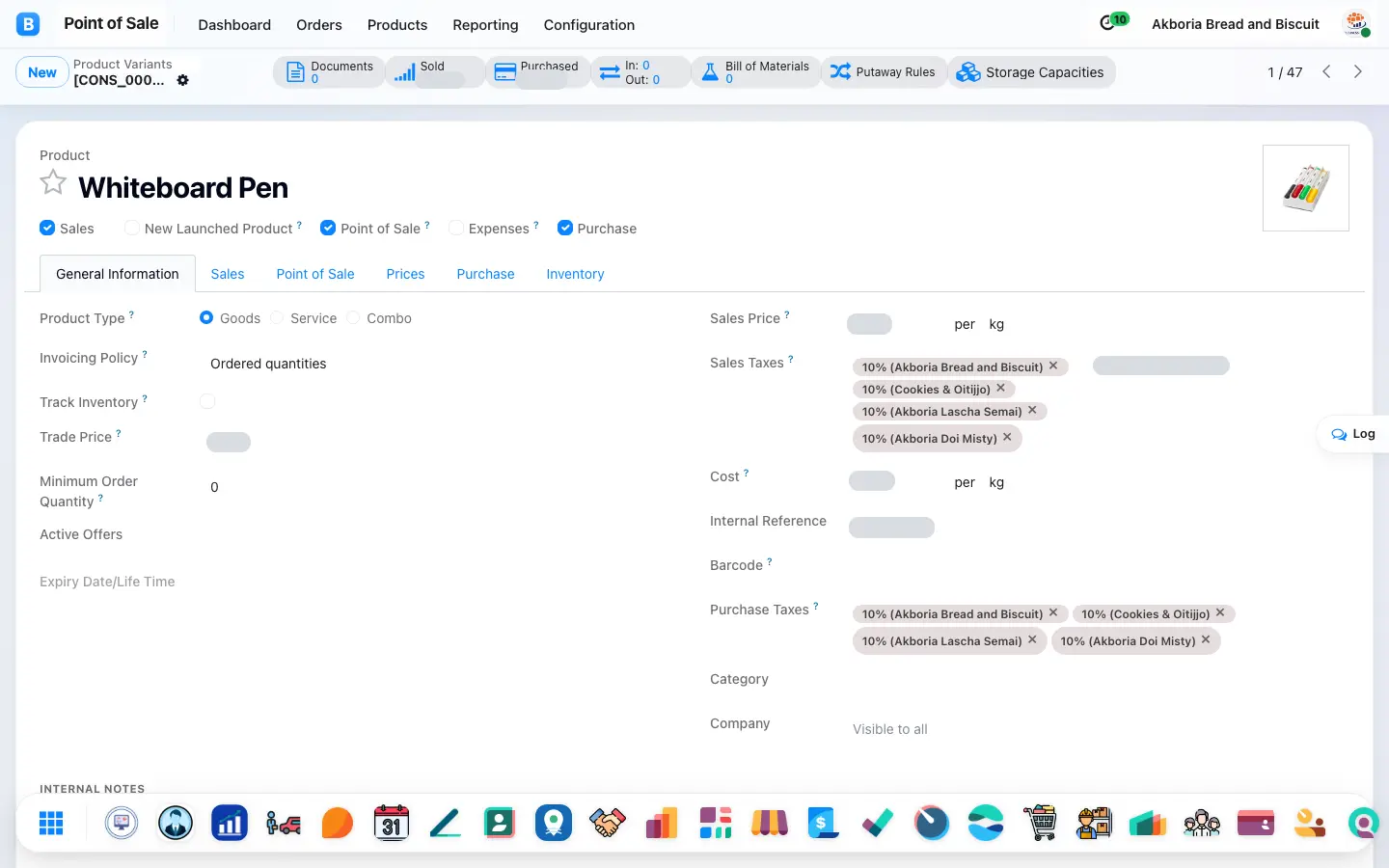Open the Storage Capacities button
Viewport: 1389px width, 868px height.
pos(1031,72)
